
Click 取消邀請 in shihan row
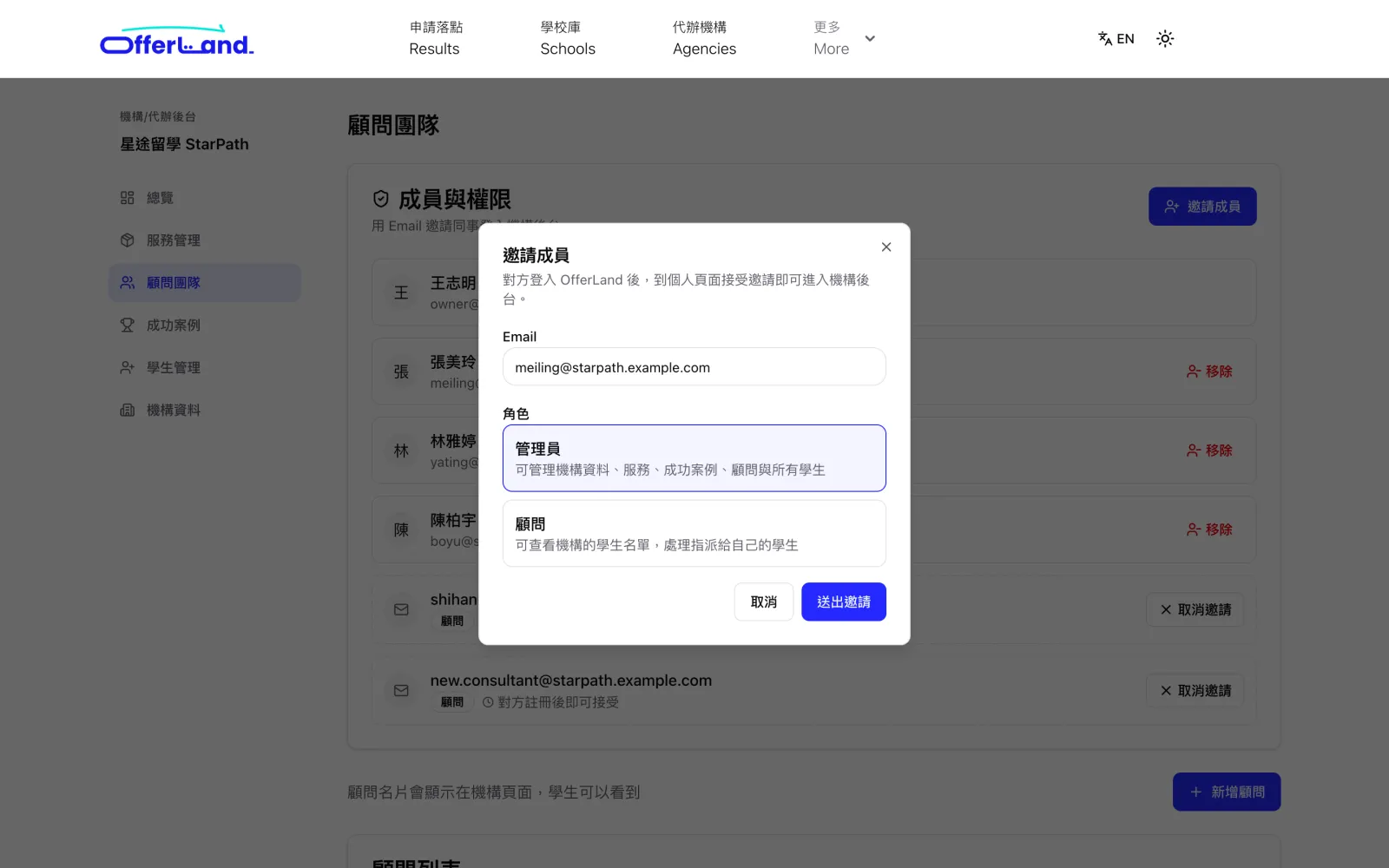point(1195,610)
